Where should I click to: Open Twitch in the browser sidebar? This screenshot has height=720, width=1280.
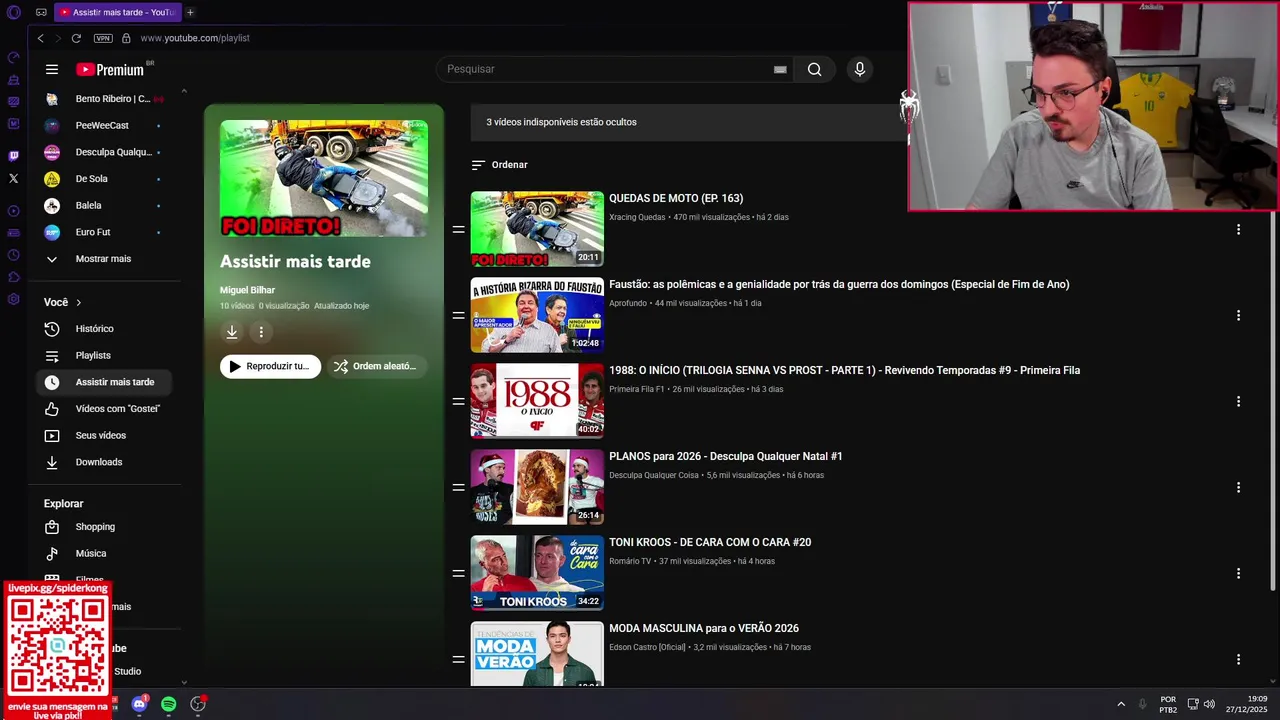[13, 156]
